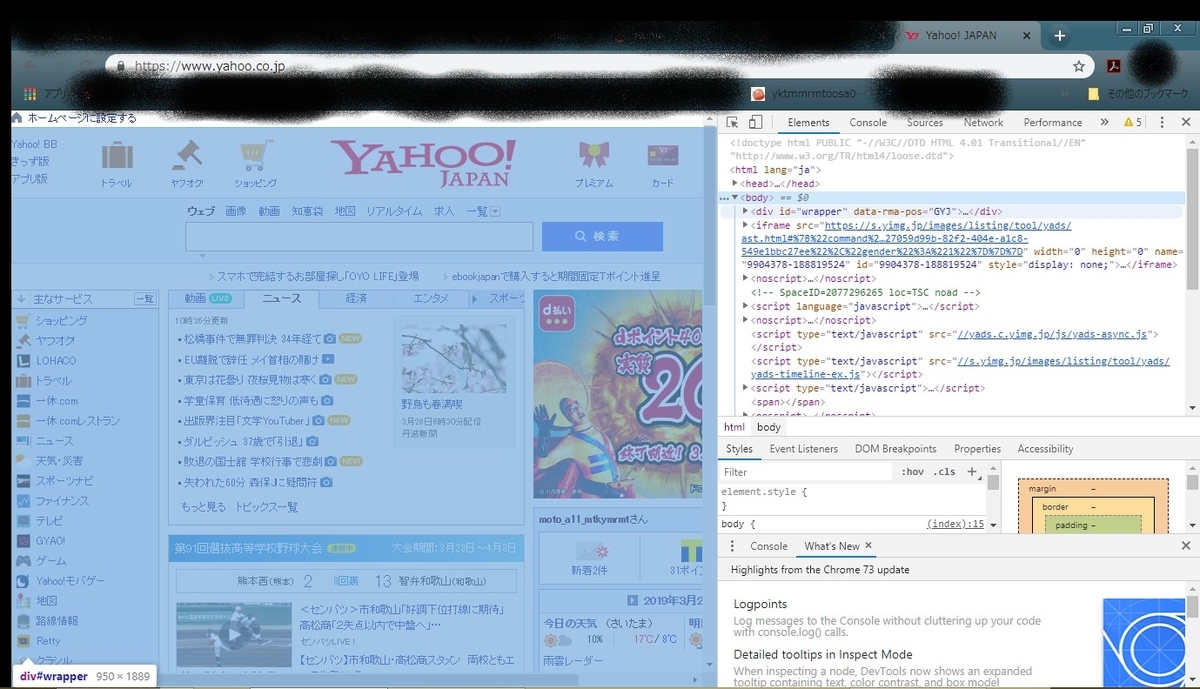This screenshot has width=1200, height=689.
Task: Focus the styles Filter input field
Action: 805,472
